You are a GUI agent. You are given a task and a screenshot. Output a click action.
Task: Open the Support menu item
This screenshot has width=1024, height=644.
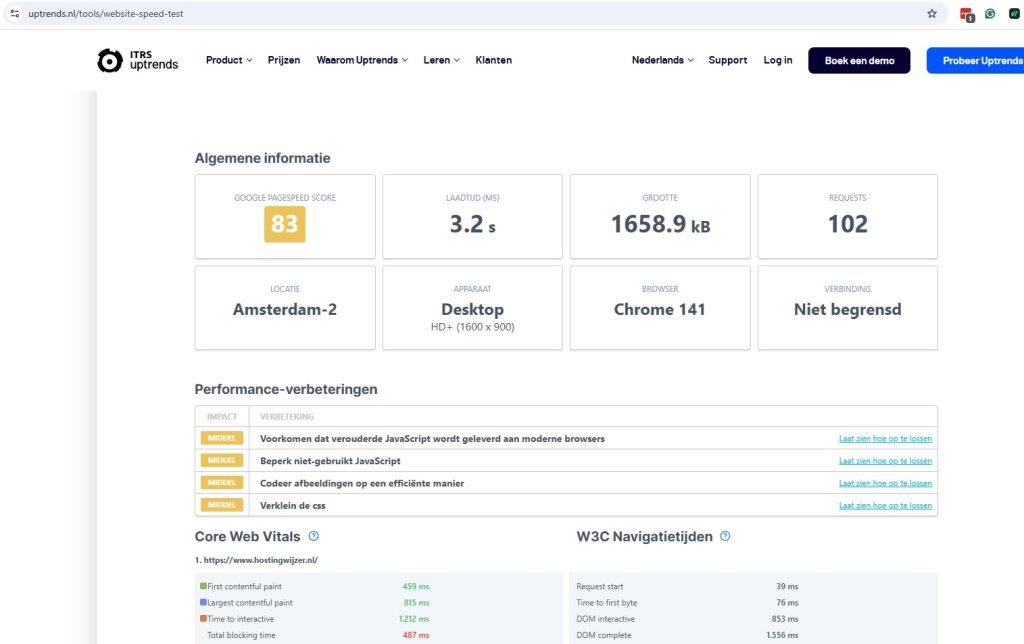727,60
